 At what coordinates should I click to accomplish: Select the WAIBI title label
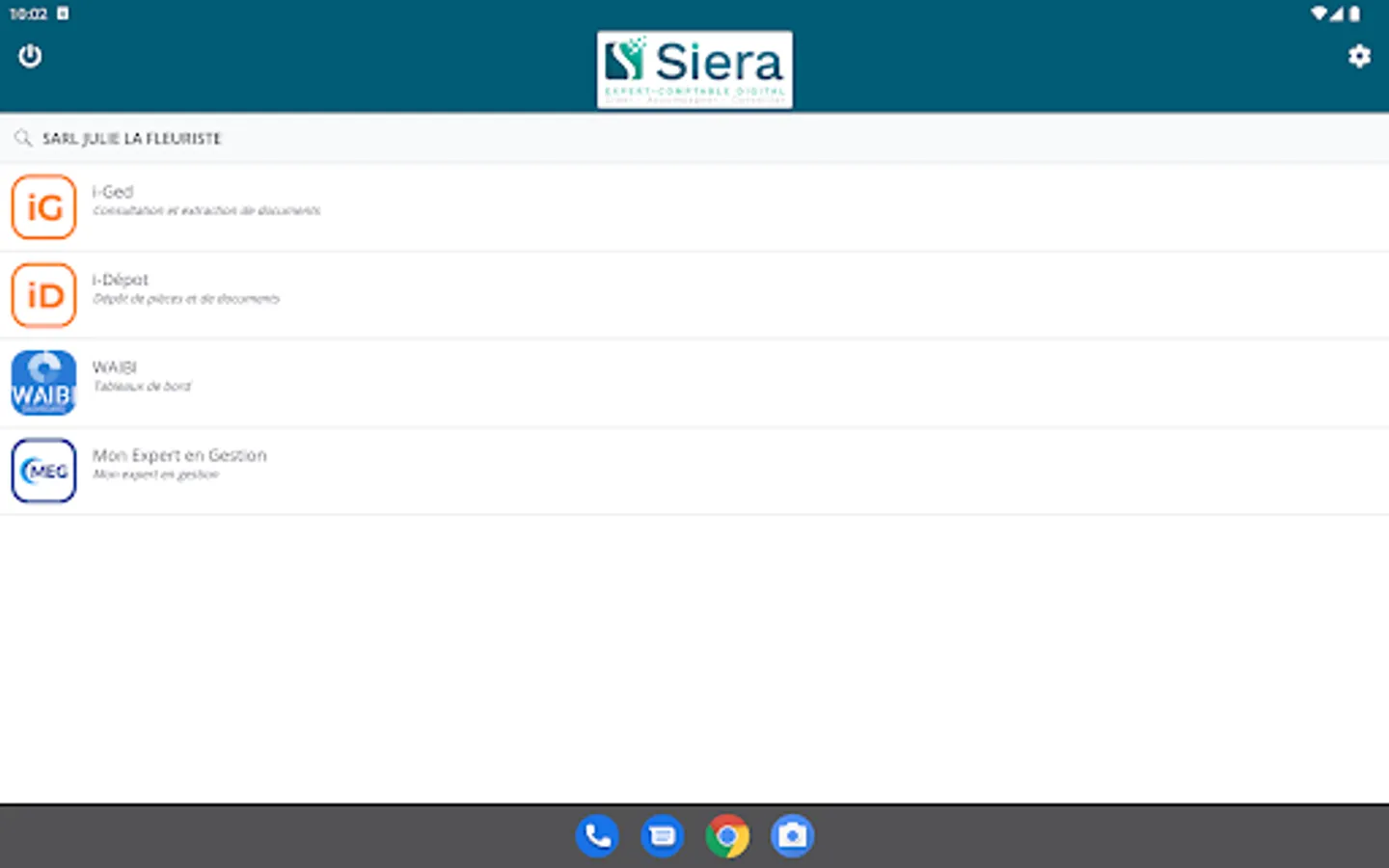click(x=115, y=367)
